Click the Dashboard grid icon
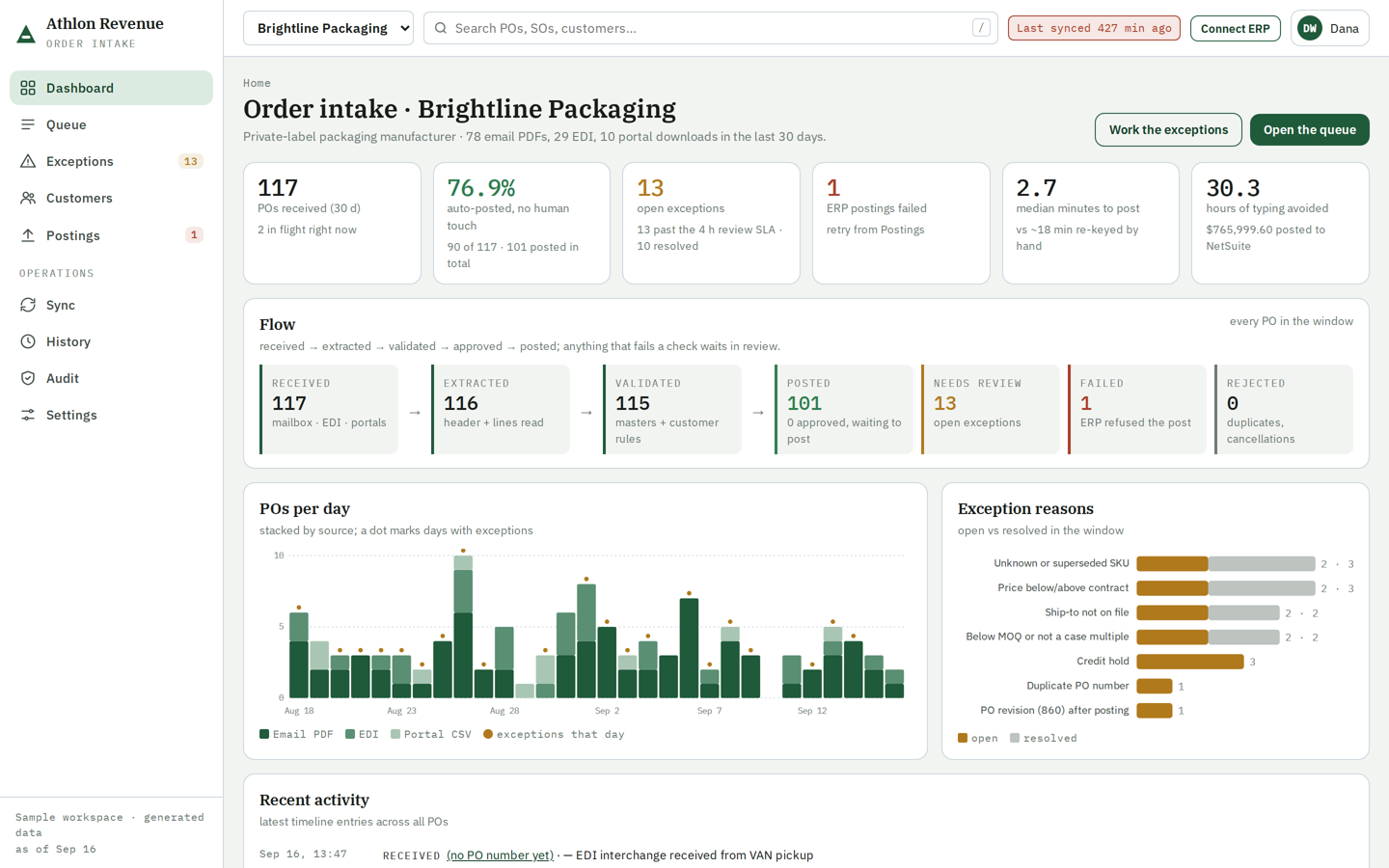The width and height of the screenshot is (1389, 868). click(28, 88)
